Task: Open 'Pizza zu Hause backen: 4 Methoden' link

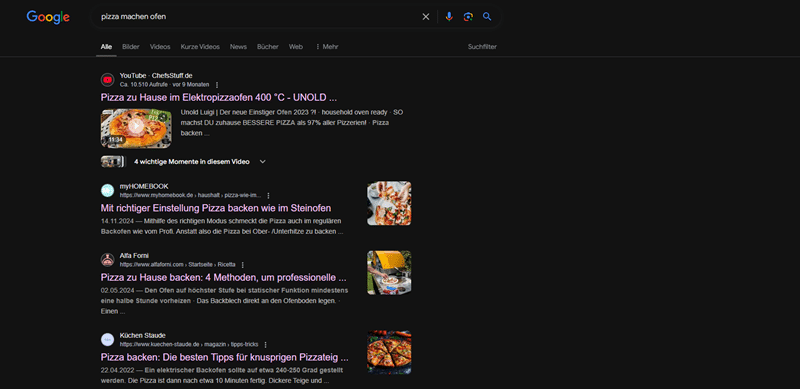Action: pyautogui.click(x=223, y=278)
